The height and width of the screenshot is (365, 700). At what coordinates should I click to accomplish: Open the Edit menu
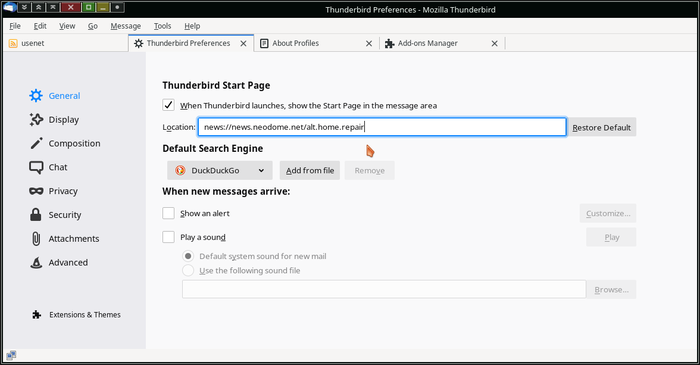40,26
